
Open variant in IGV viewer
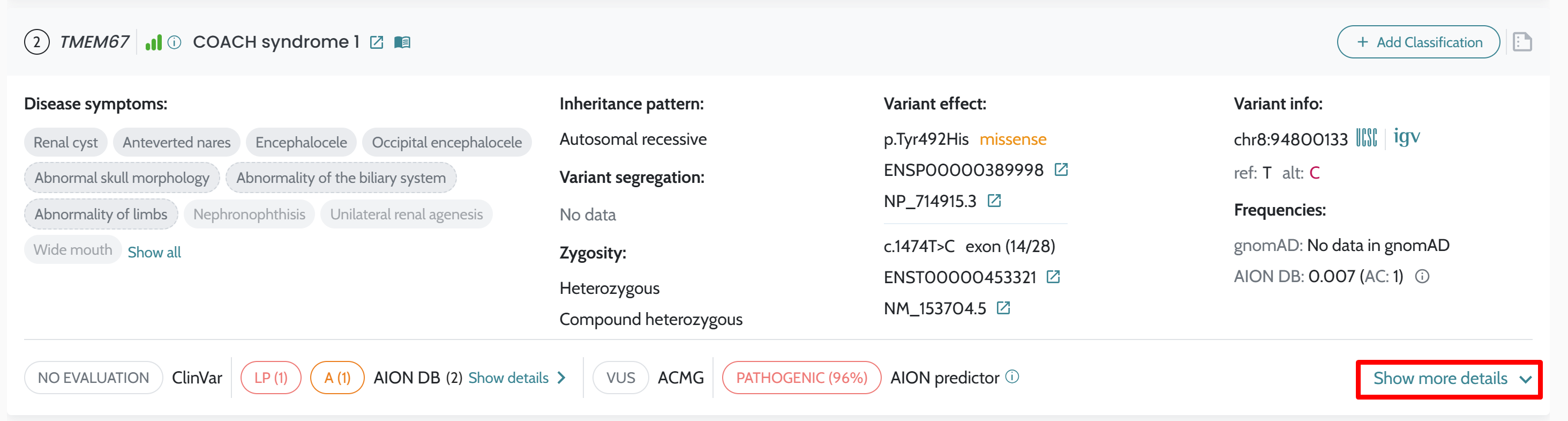1406,137
